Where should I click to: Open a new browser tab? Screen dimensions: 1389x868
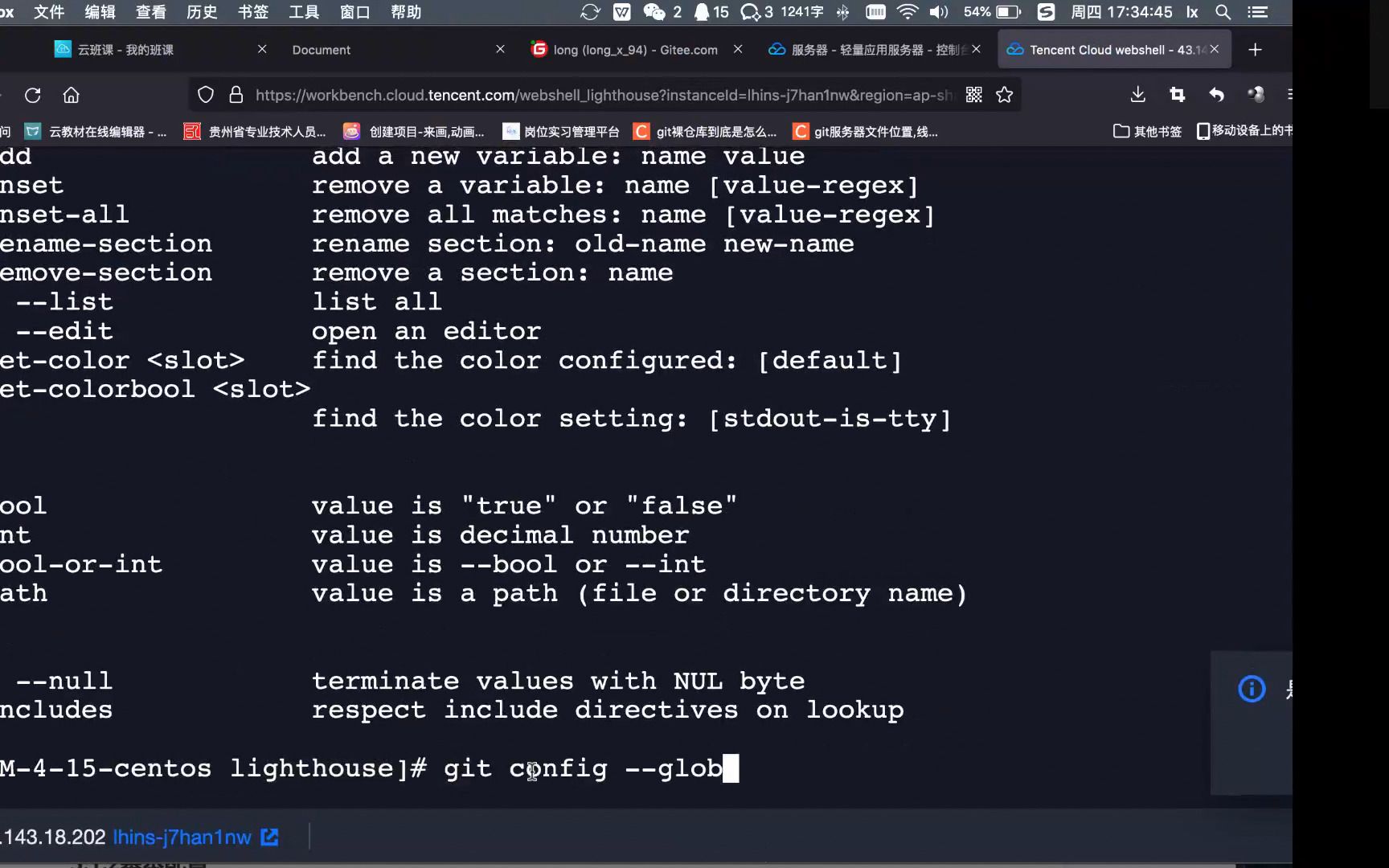pyautogui.click(x=1255, y=50)
